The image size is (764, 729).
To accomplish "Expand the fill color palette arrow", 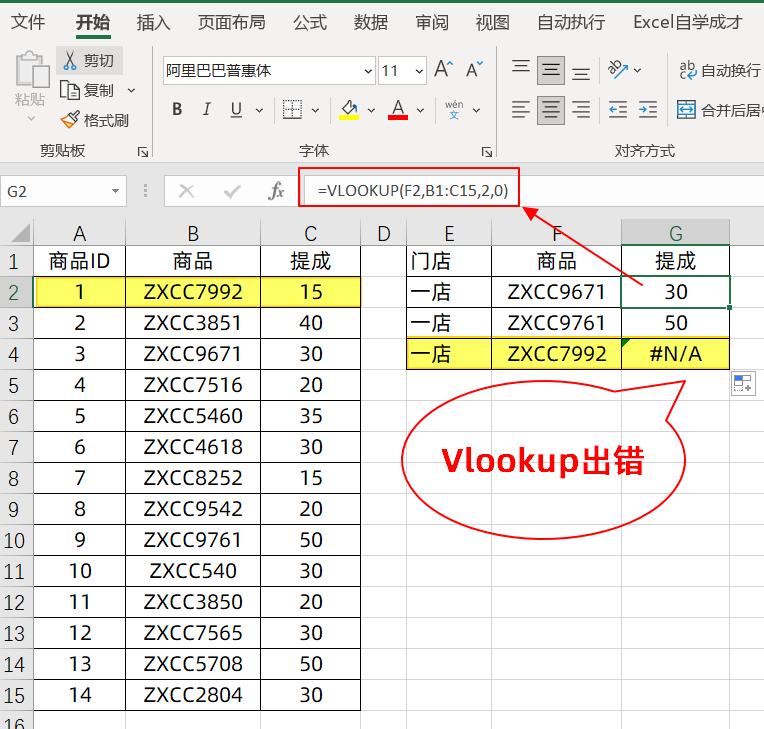I will [371, 111].
